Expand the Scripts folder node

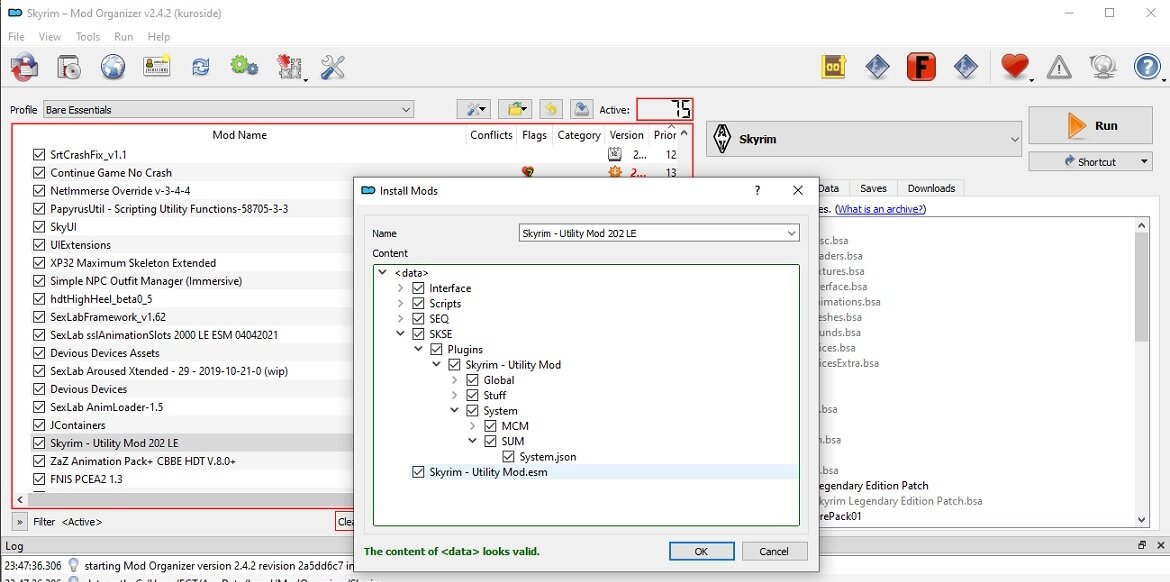click(x=401, y=303)
